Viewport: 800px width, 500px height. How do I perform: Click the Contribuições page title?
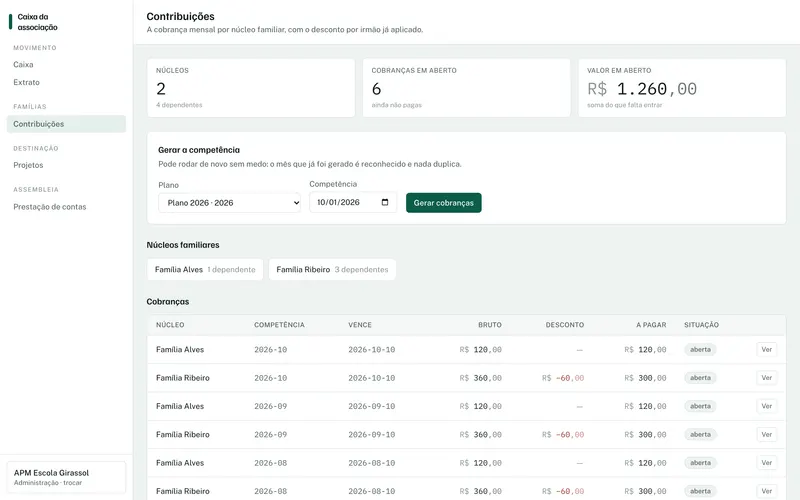181,16
